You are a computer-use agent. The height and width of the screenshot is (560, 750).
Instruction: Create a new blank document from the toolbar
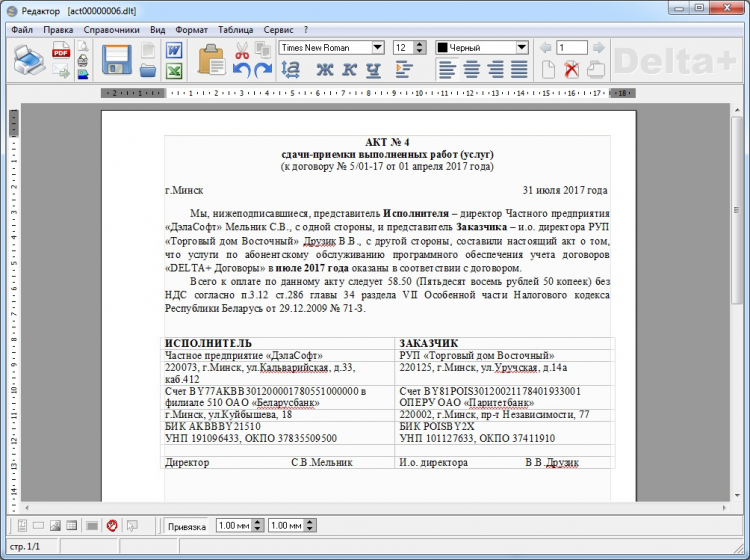pyautogui.click(x=148, y=50)
